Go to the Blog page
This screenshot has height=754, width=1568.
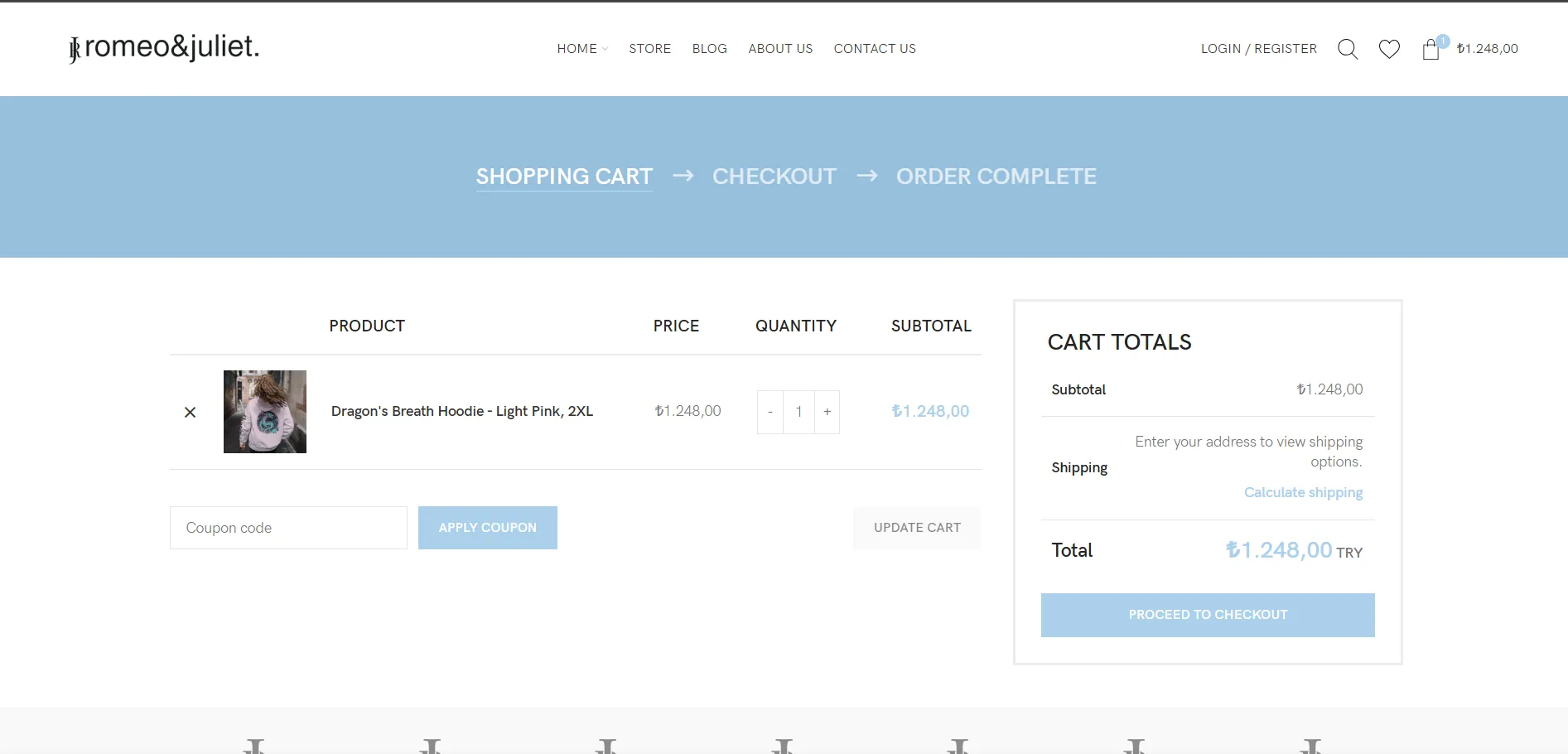[x=709, y=49]
